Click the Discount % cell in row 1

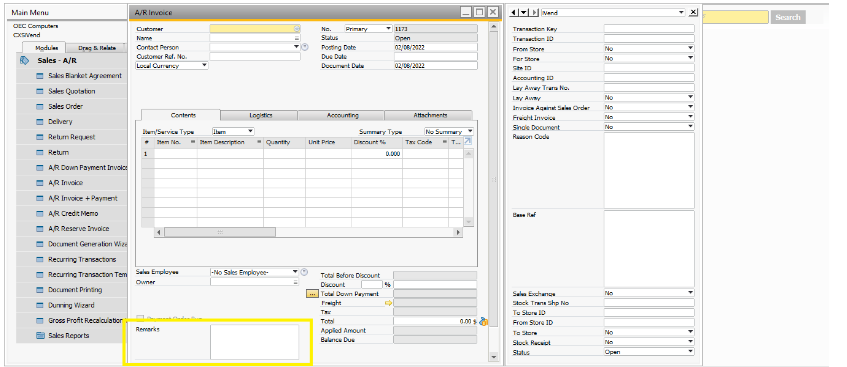[x=377, y=154]
